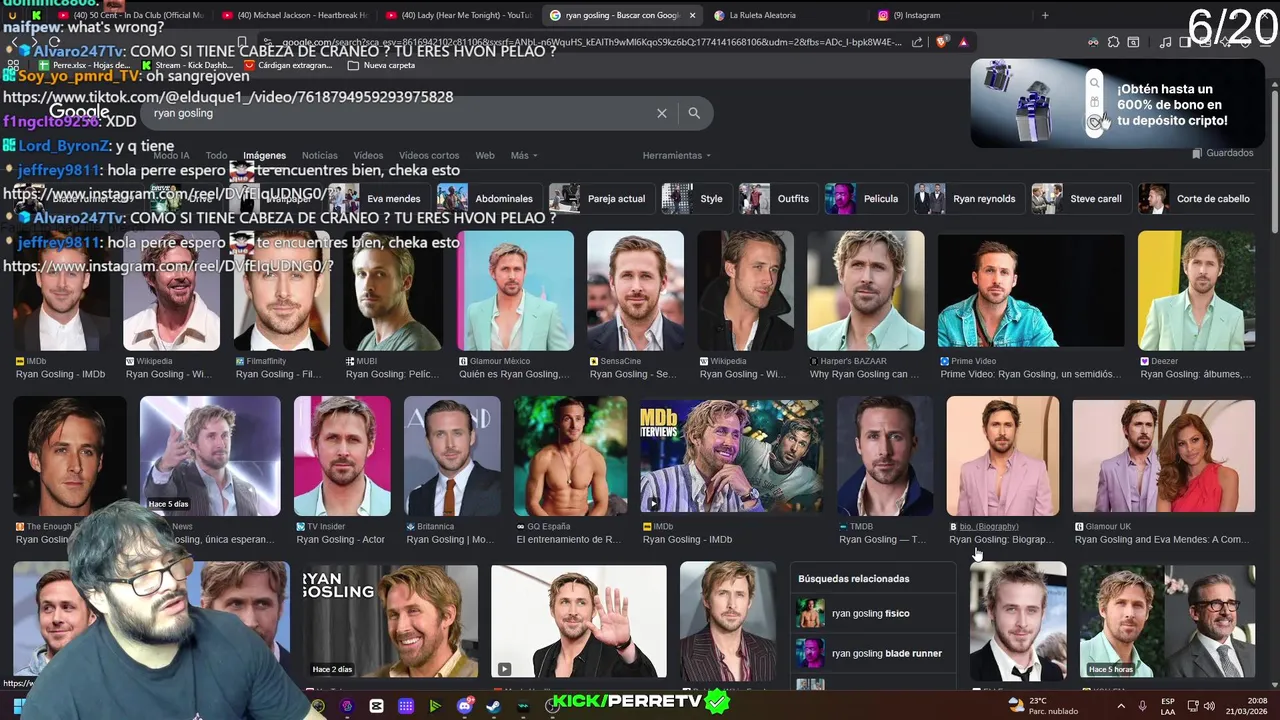Switch to Lady Hear Me Tonight tab

coord(457,15)
